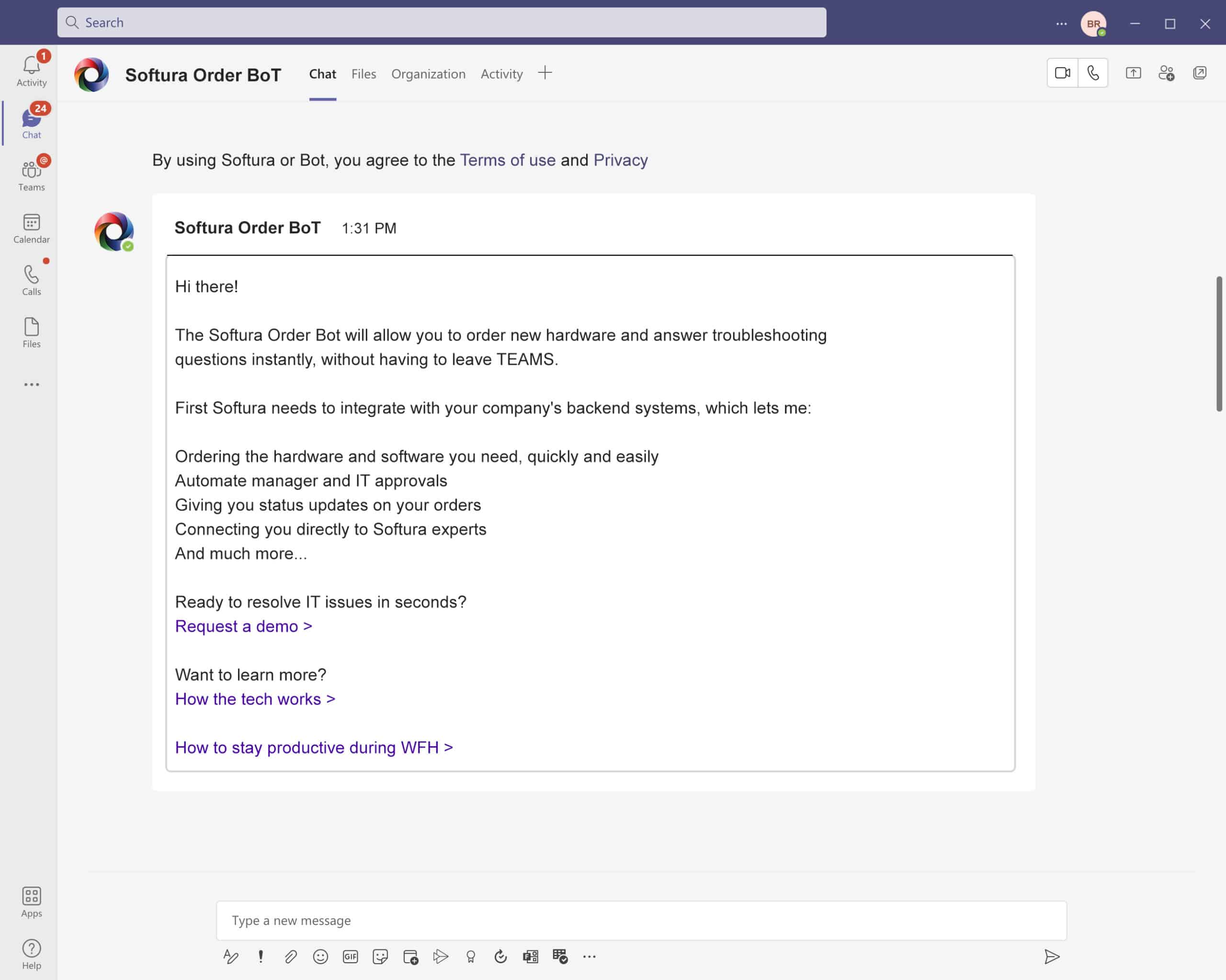Viewport: 1226px width, 980px height.
Task: Open the message Format options
Action: click(x=230, y=957)
